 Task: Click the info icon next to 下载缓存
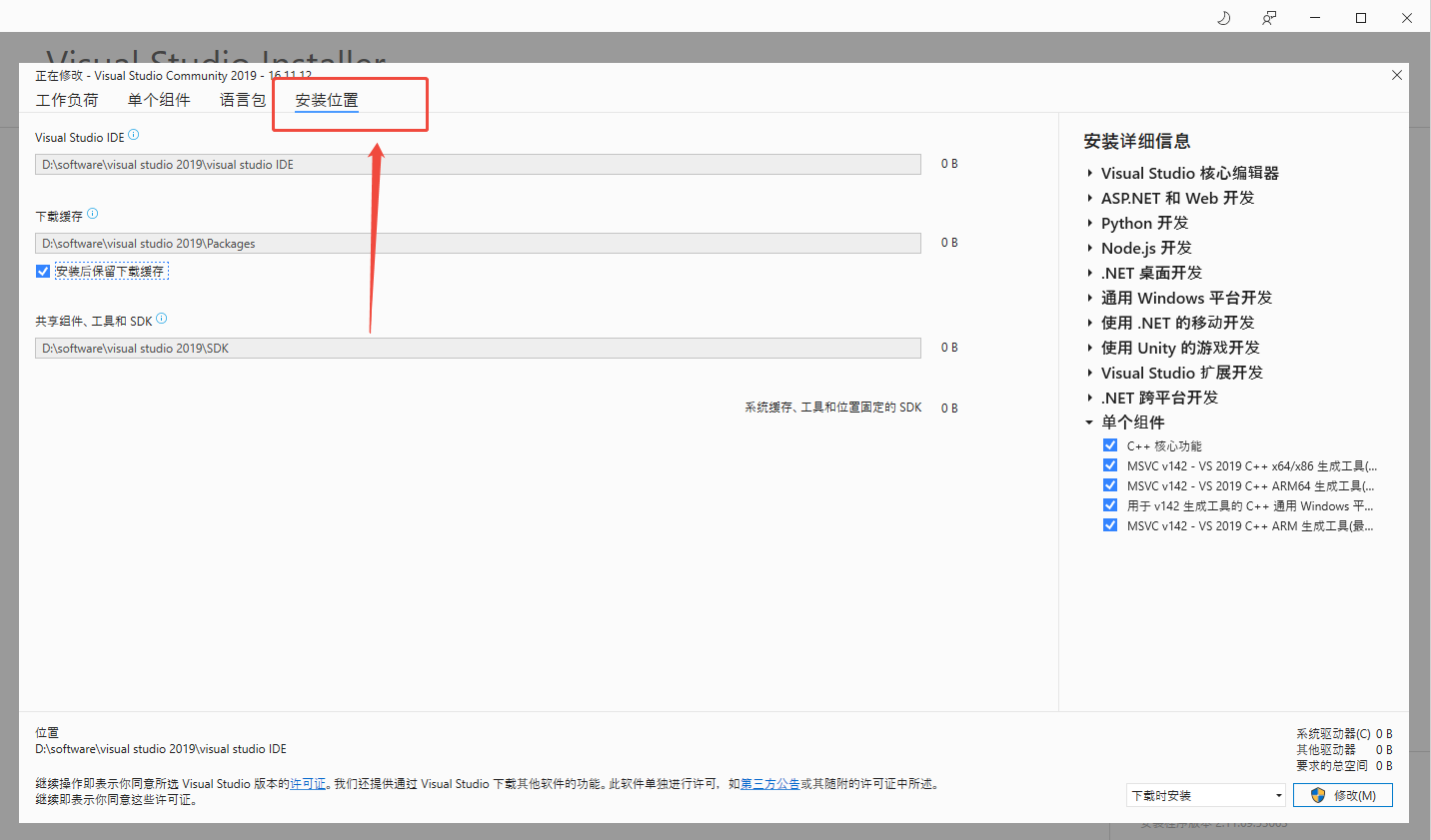(x=93, y=214)
